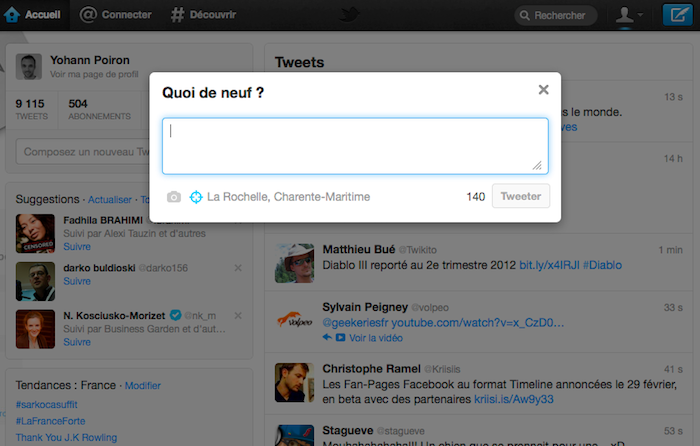Open Christophe Ramel profile name

[x=371, y=369]
